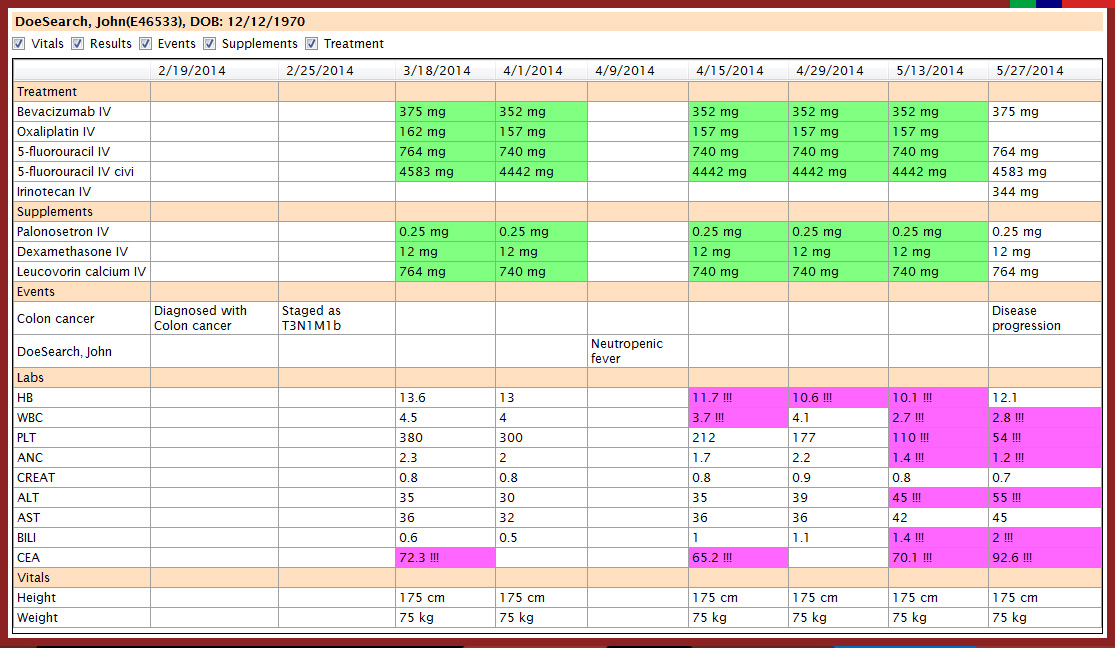Click the flagged CEA value 92.6 !!!

click(x=1045, y=558)
